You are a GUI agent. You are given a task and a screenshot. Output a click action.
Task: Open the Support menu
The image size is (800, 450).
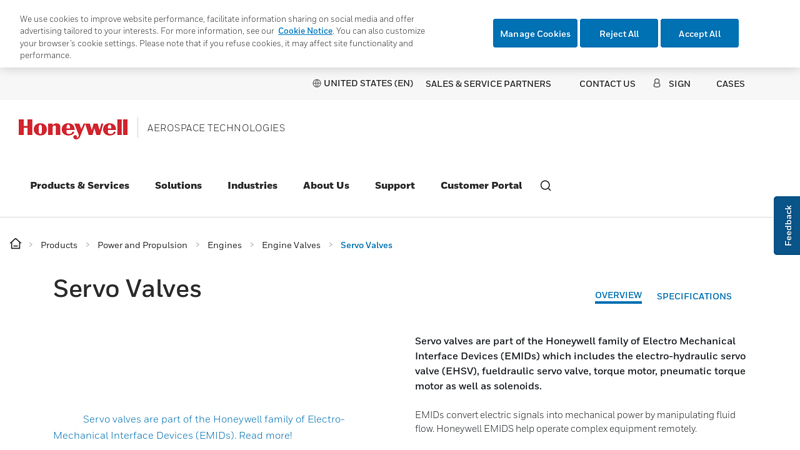394,185
